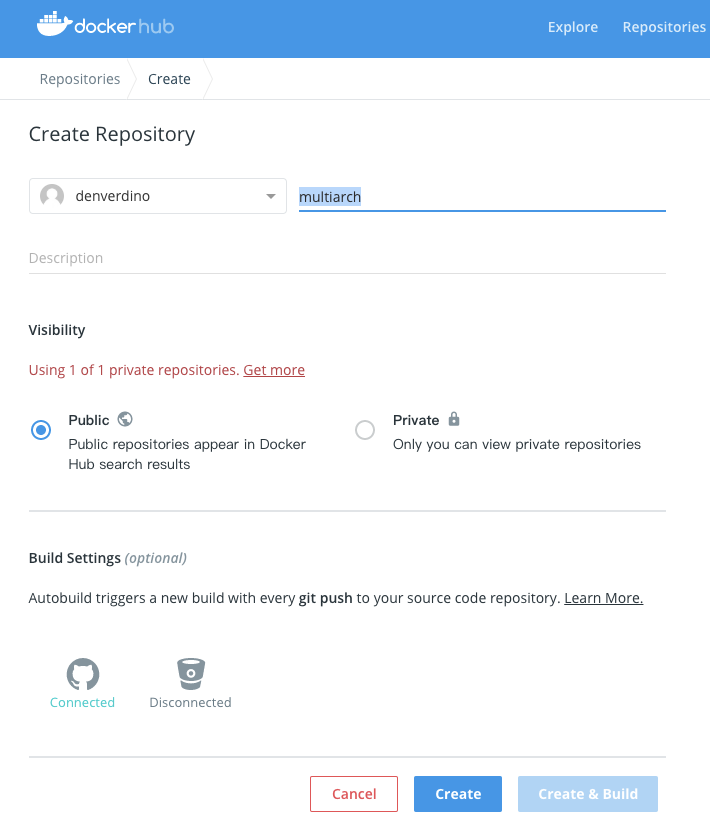Click the Create breadcrumb item
The width and height of the screenshot is (710, 821).
coord(169,79)
